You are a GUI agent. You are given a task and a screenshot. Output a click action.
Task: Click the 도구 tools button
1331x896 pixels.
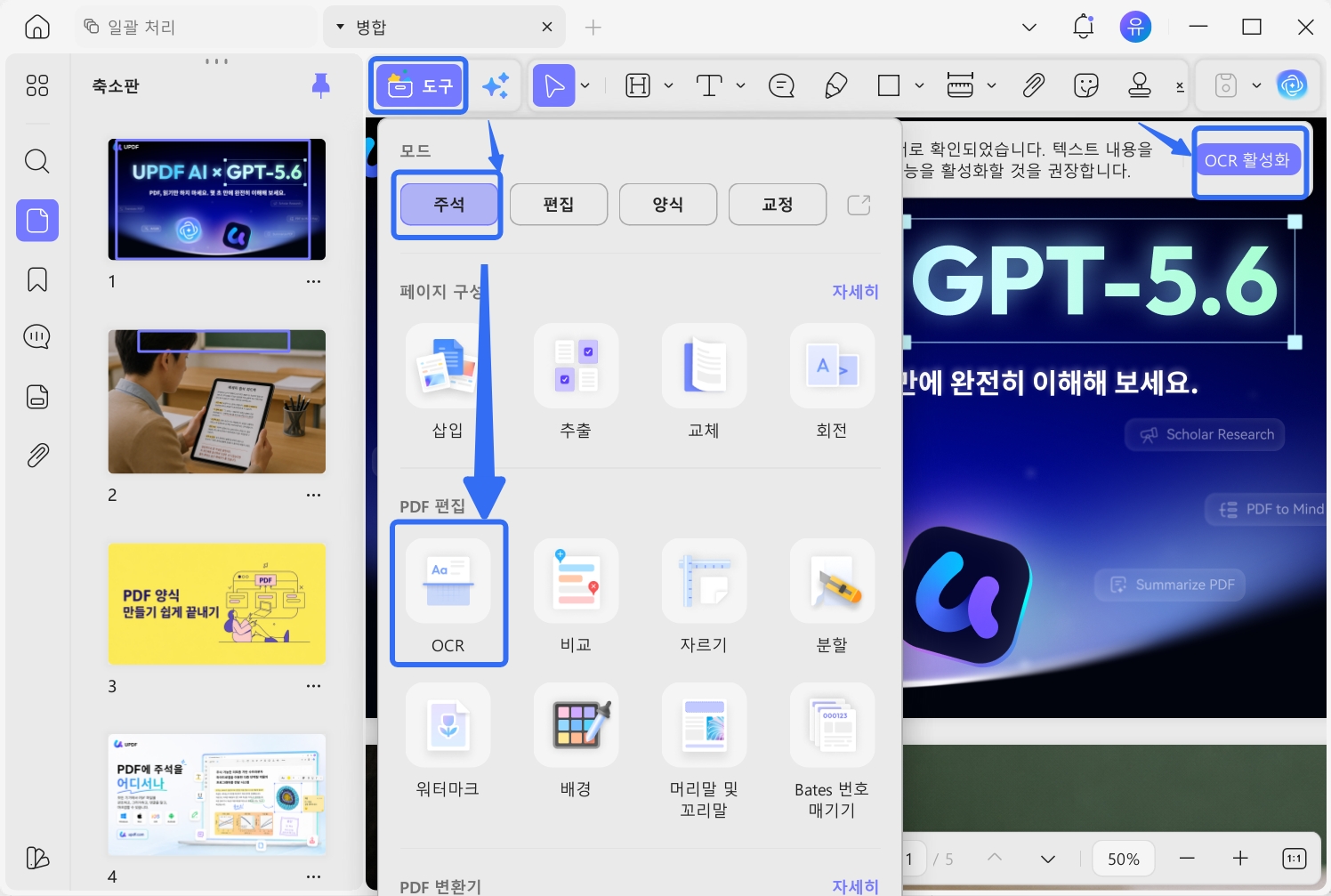418,85
